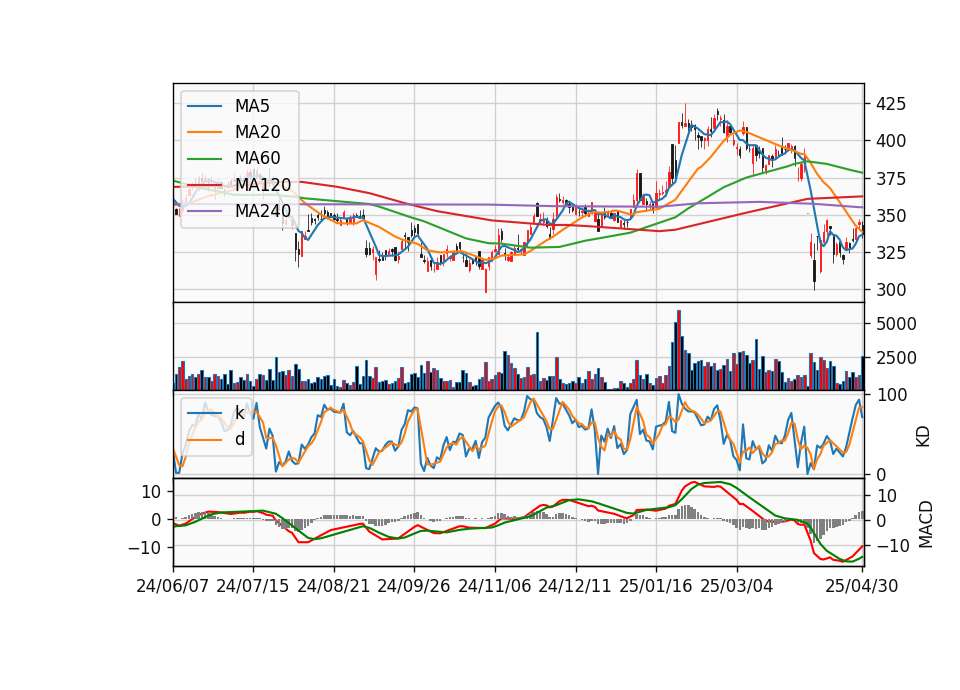Click the tallest volume bar
960x690 pixels.
tap(678, 350)
